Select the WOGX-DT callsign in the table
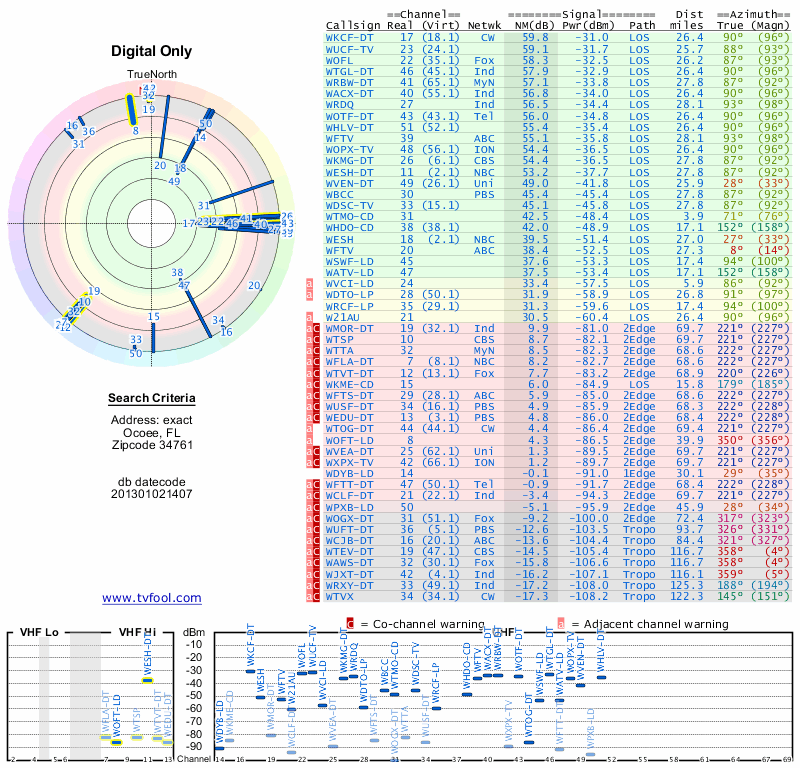This screenshot has height=768, width=800. (x=349, y=518)
